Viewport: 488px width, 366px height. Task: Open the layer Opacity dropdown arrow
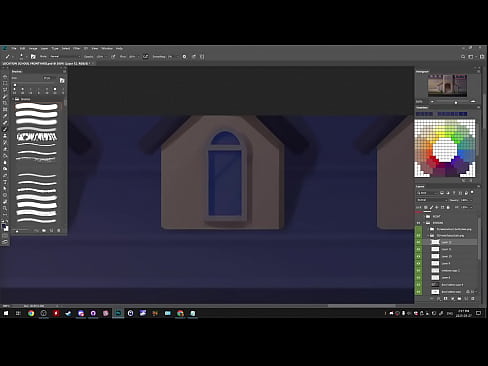(471, 200)
